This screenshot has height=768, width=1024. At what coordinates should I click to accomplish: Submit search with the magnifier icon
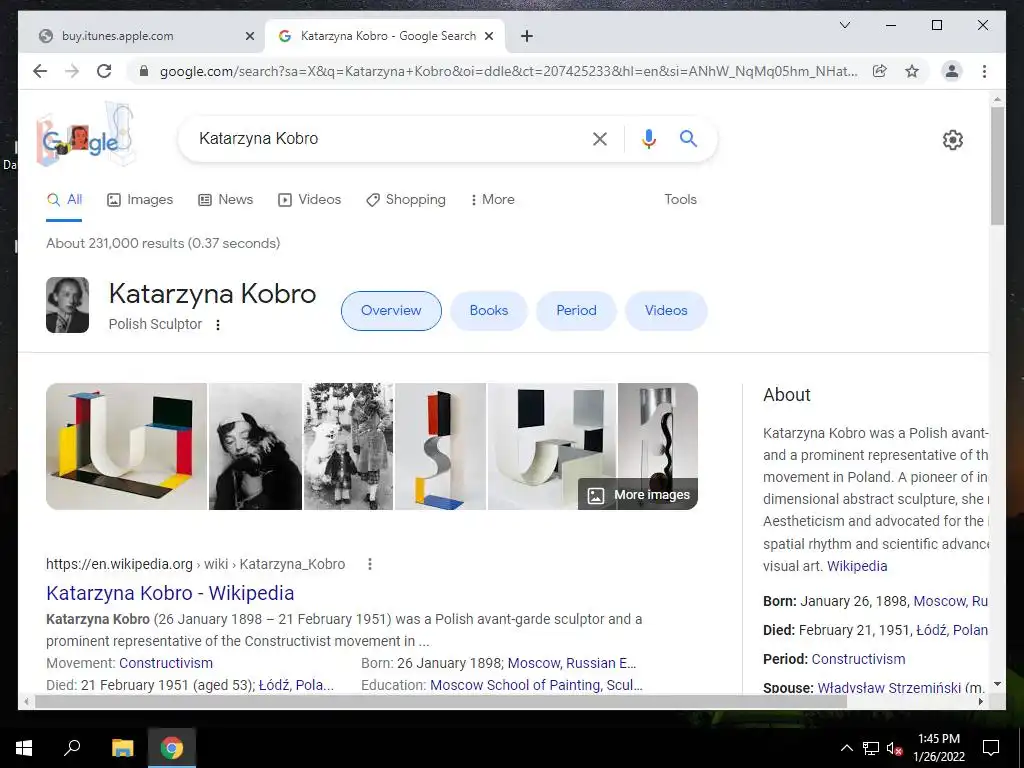[x=688, y=138]
